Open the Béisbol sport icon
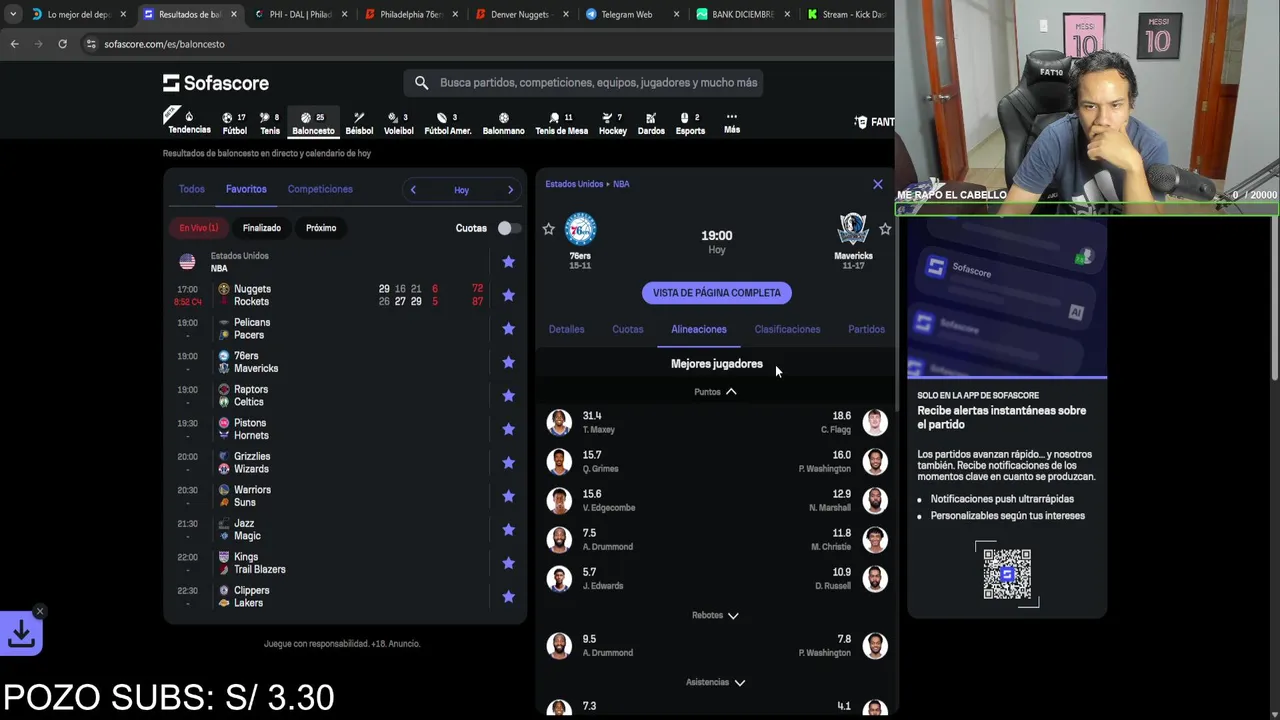The width and height of the screenshot is (1280, 720). [359, 123]
